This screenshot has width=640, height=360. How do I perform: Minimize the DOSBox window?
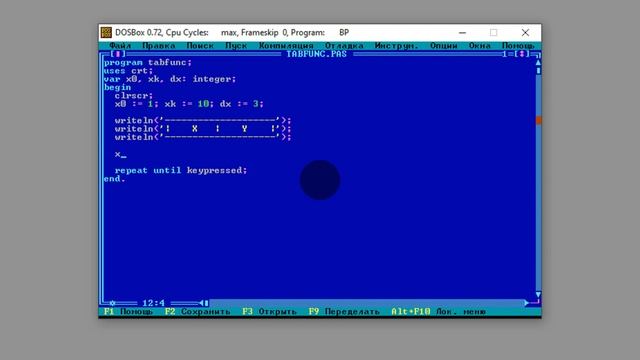(x=462, y=33)
